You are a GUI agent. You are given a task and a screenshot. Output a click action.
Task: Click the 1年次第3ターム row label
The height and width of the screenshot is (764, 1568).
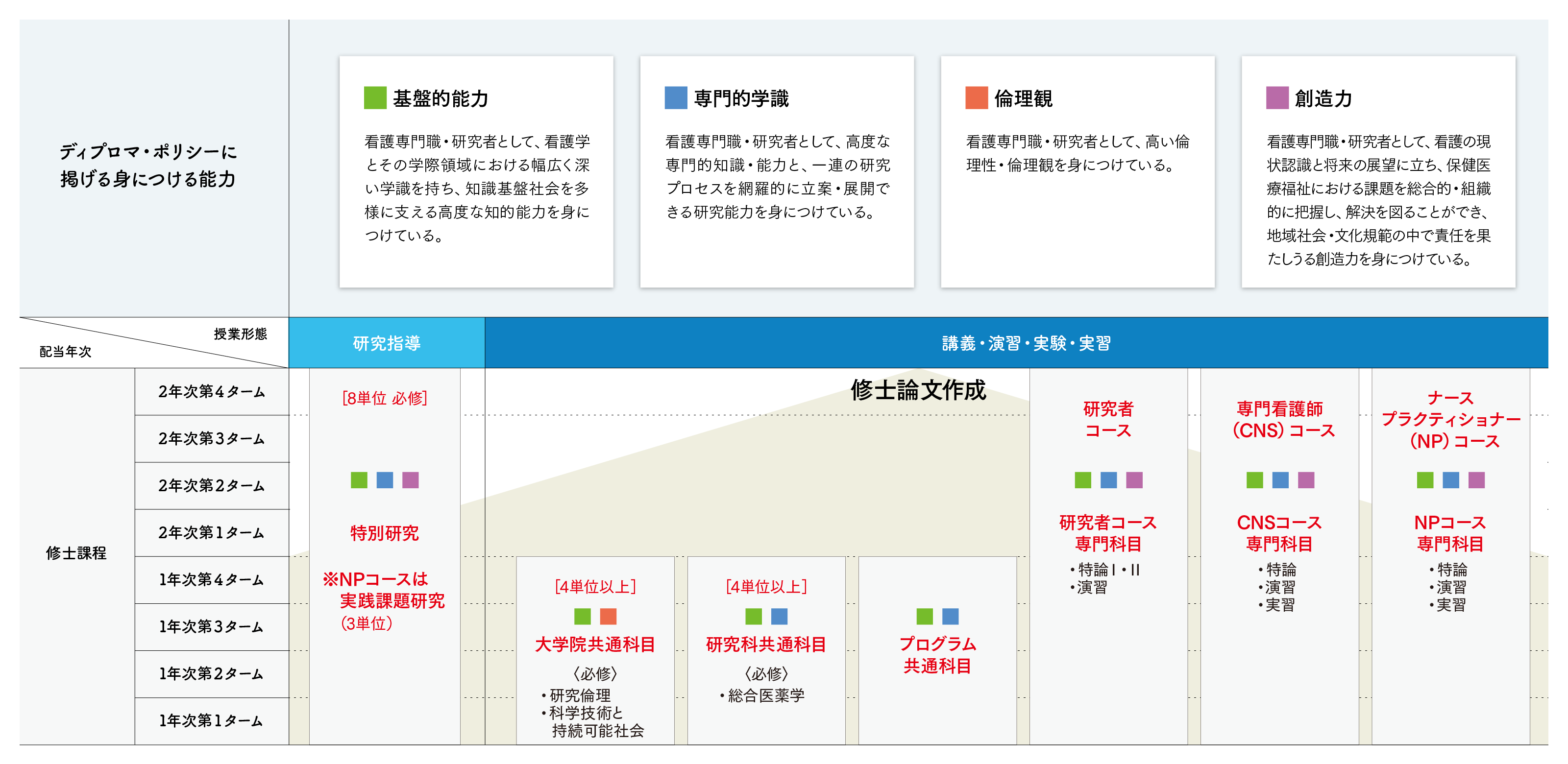tap(211, 626)
